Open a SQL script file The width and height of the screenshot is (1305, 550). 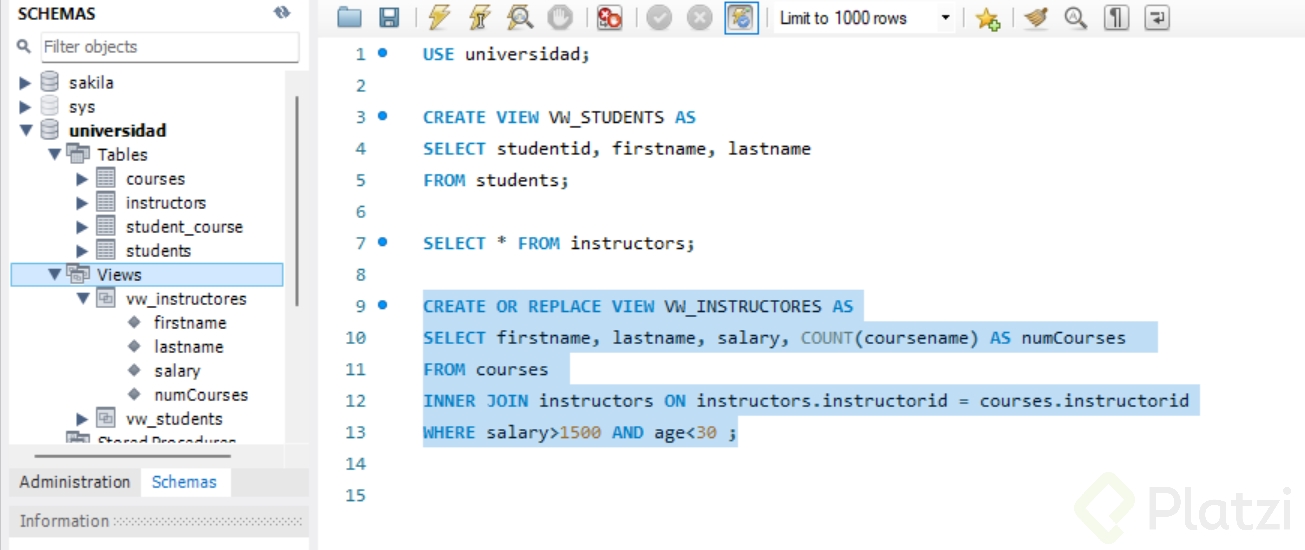tap(349, 18)
